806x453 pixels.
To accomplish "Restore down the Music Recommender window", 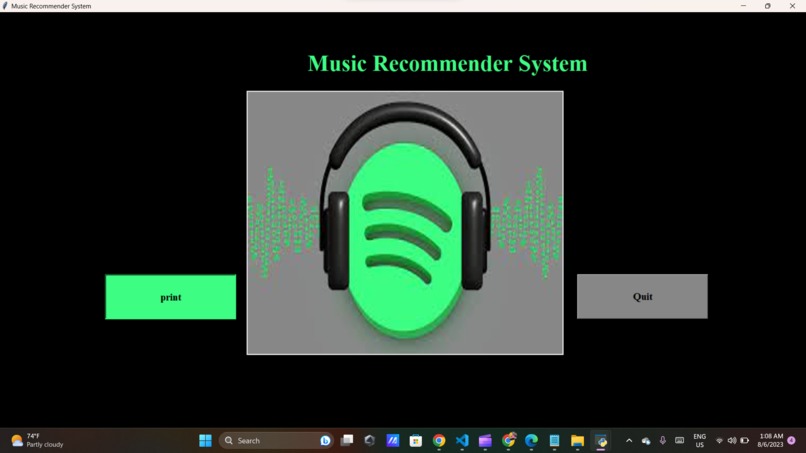I will (x=767, y=6).
